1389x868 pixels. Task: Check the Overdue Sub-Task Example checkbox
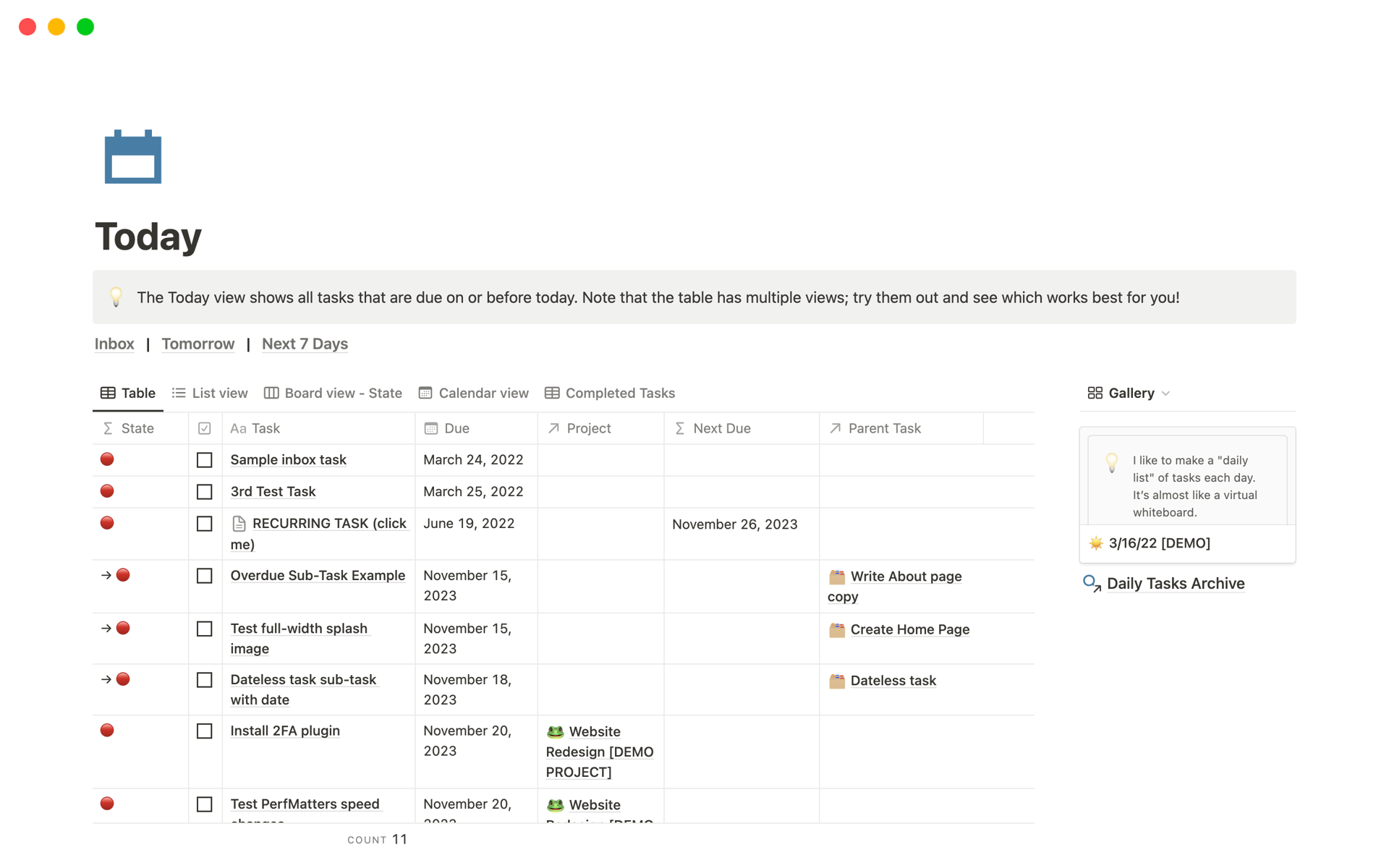point(205,576)
